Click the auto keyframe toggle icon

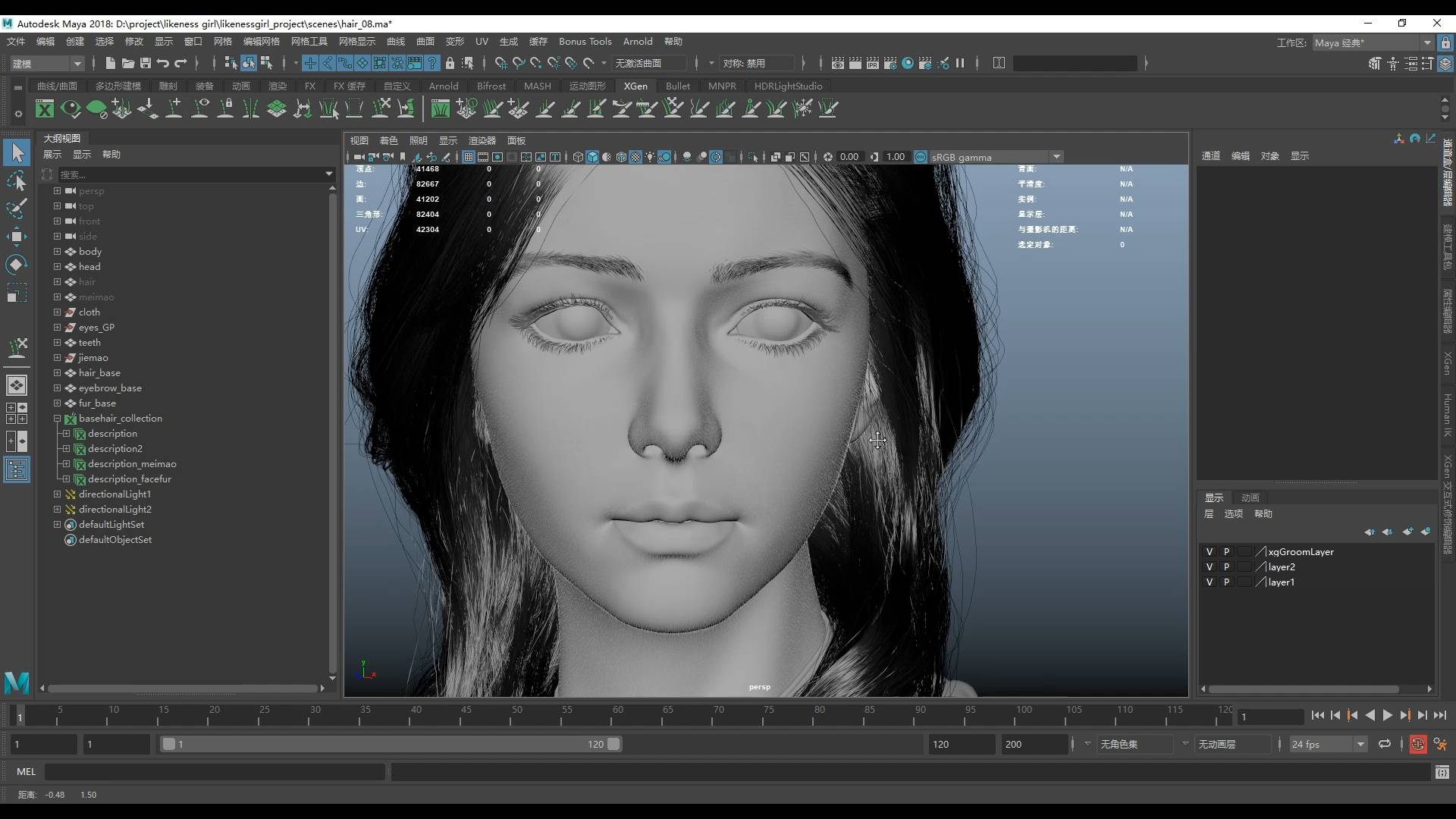tap(1417, 744)
